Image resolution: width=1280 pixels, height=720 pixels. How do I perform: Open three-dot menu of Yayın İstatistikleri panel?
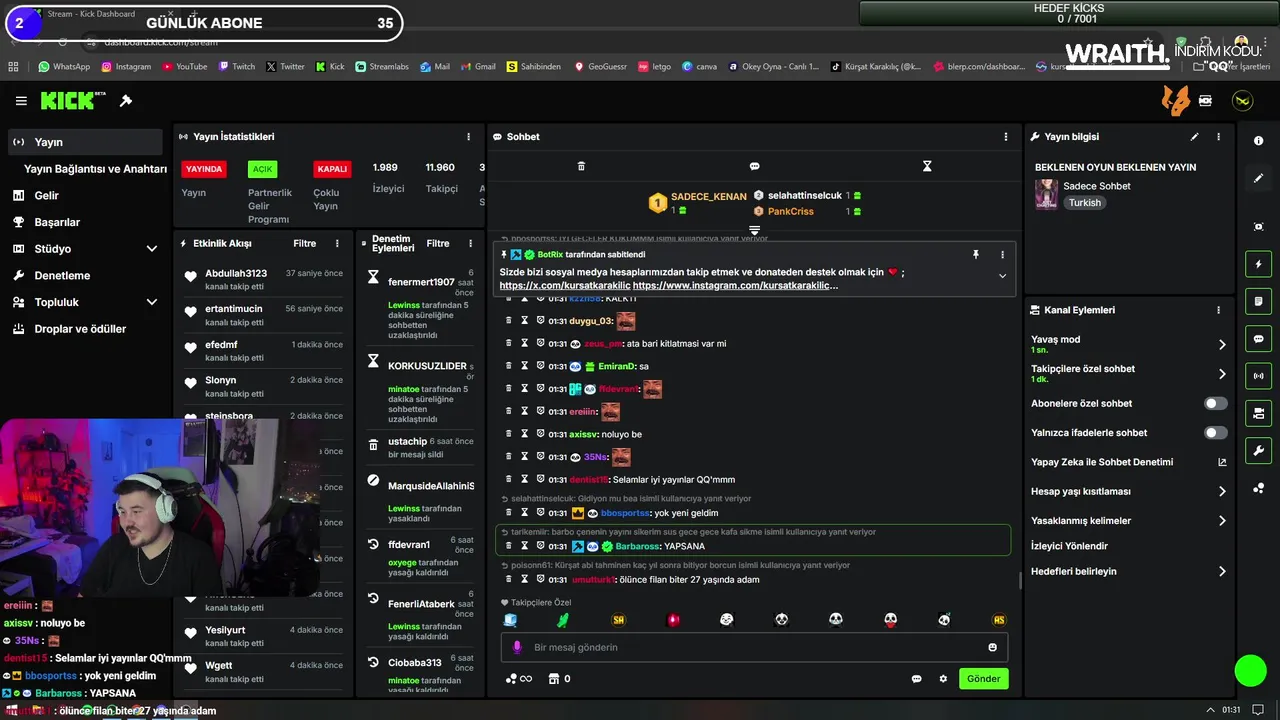point(468,137)
